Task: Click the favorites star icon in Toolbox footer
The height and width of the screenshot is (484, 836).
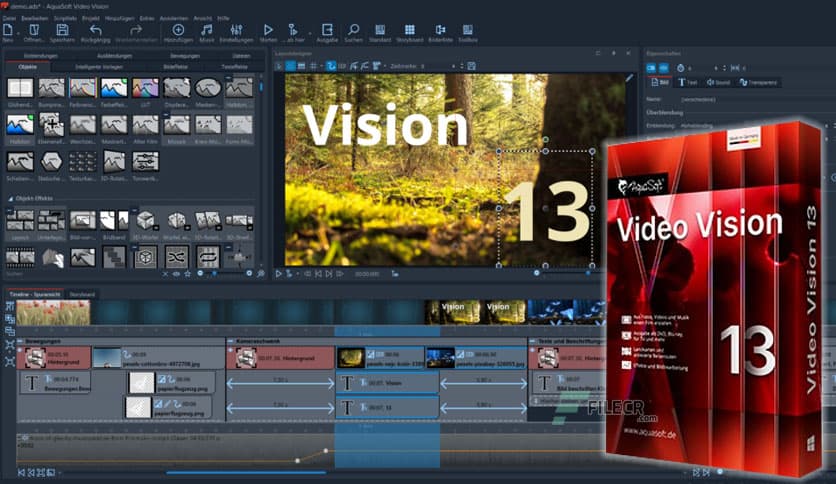Action: coord(187,273)
